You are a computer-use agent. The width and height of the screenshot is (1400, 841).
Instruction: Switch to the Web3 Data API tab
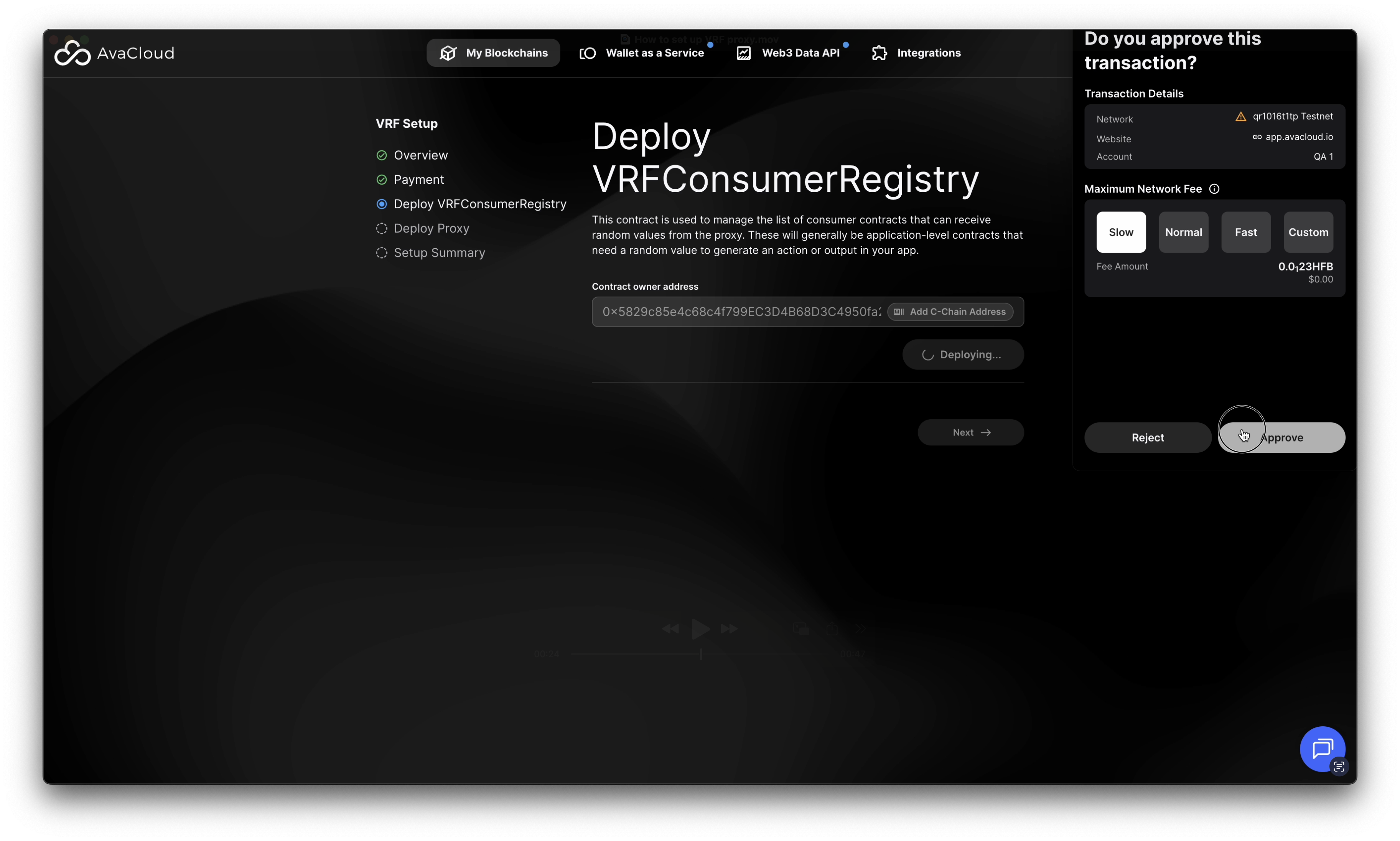(x=800, y=53)
